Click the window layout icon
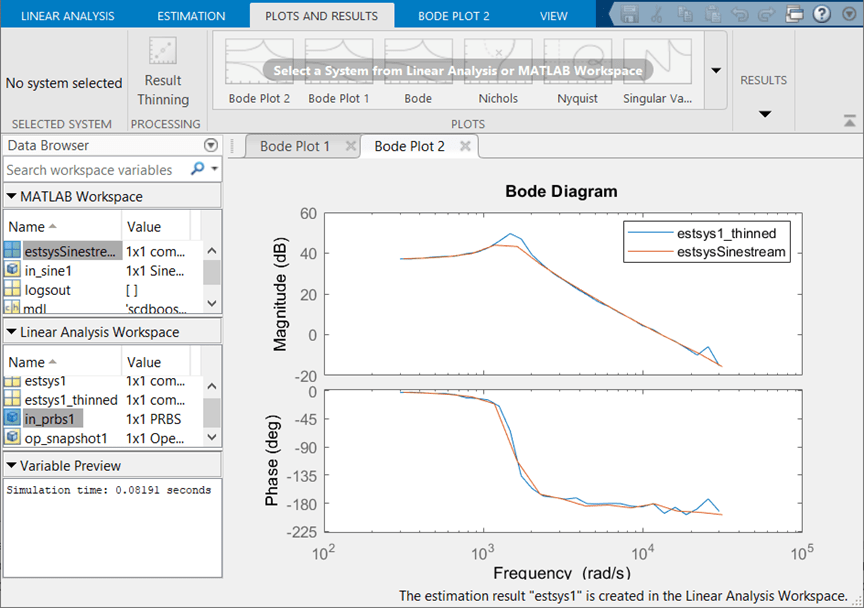 pos(794,14)
